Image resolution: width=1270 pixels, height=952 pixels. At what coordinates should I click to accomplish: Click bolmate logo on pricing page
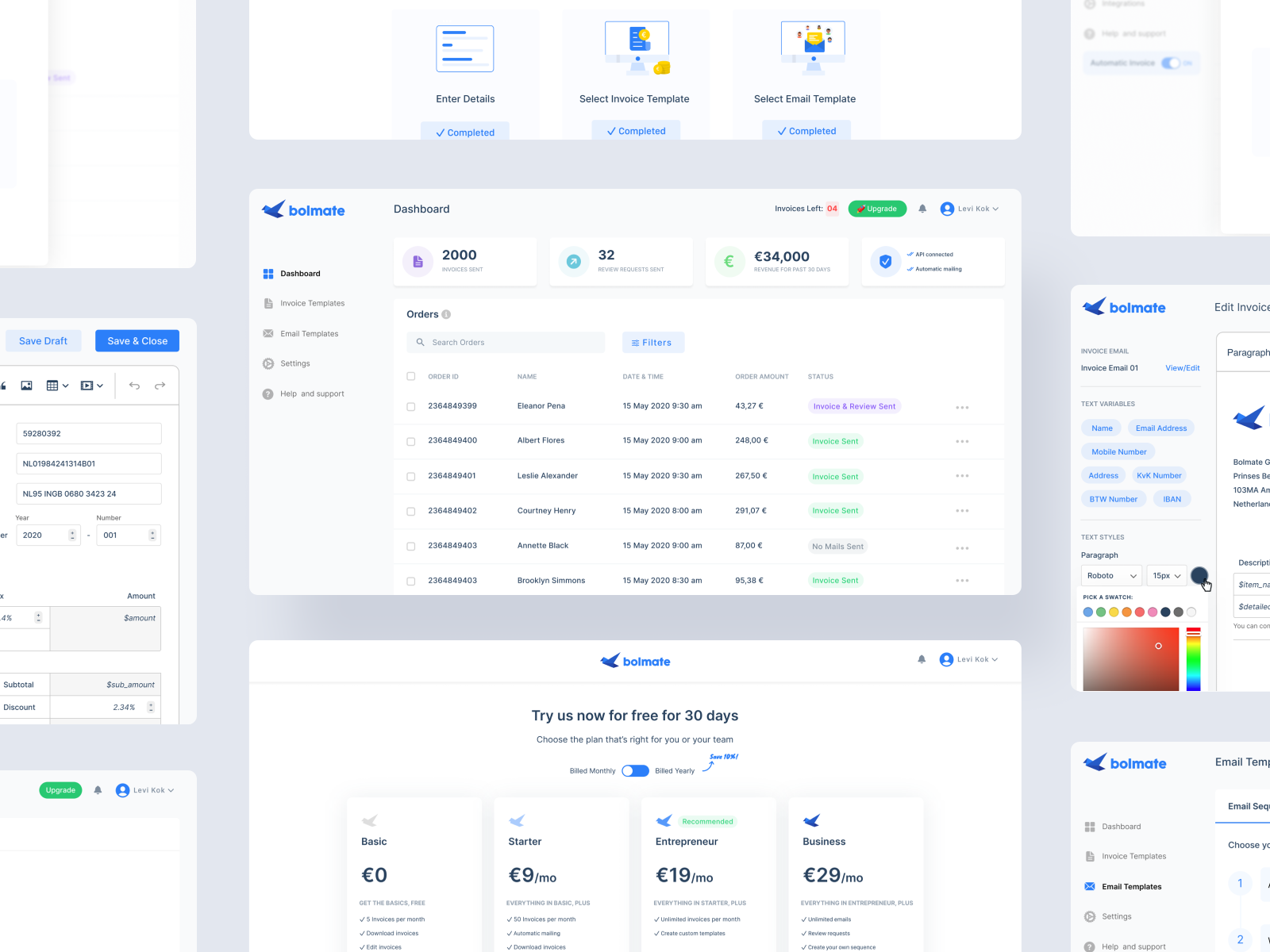coord(635,661)
